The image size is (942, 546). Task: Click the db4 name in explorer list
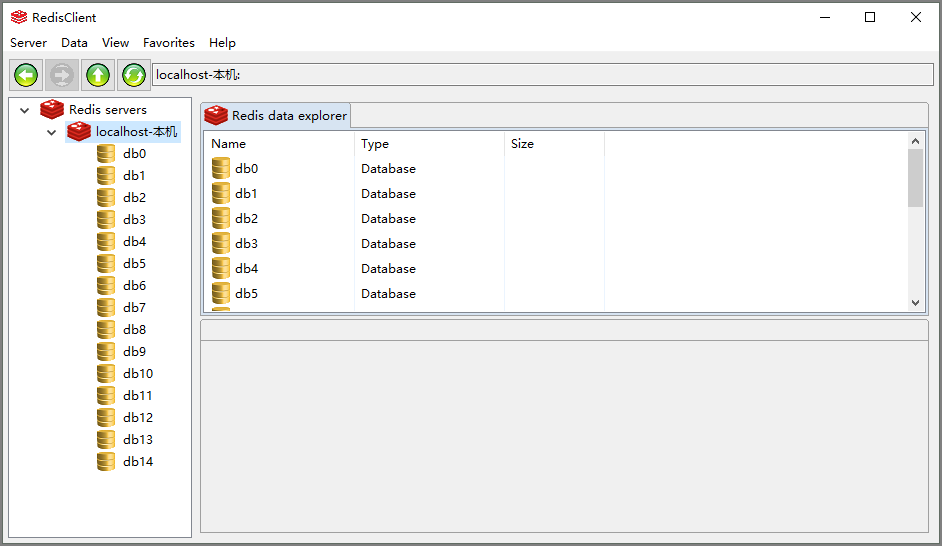pos(246,268)
